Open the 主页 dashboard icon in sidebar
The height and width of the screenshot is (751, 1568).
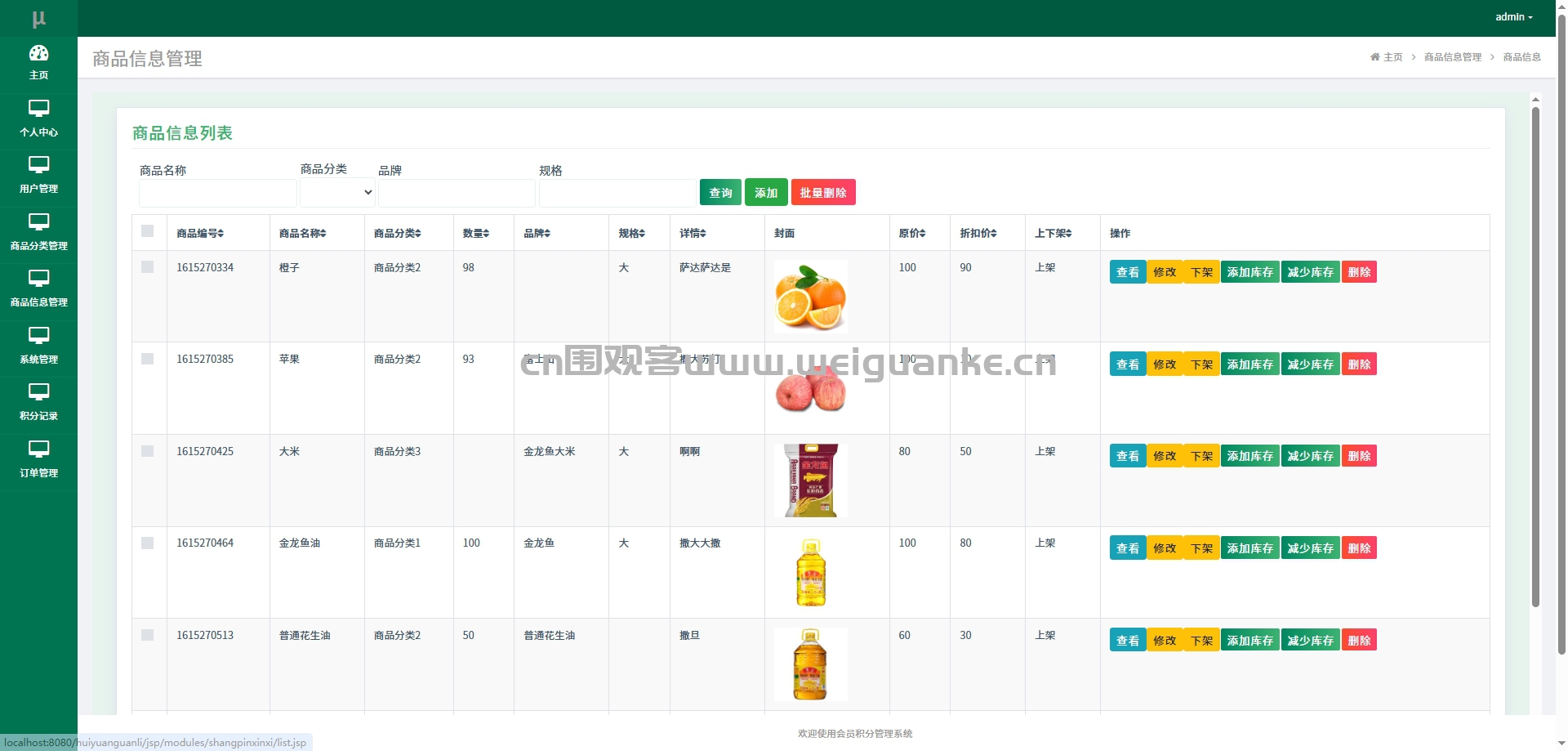(x=38, y=53)
